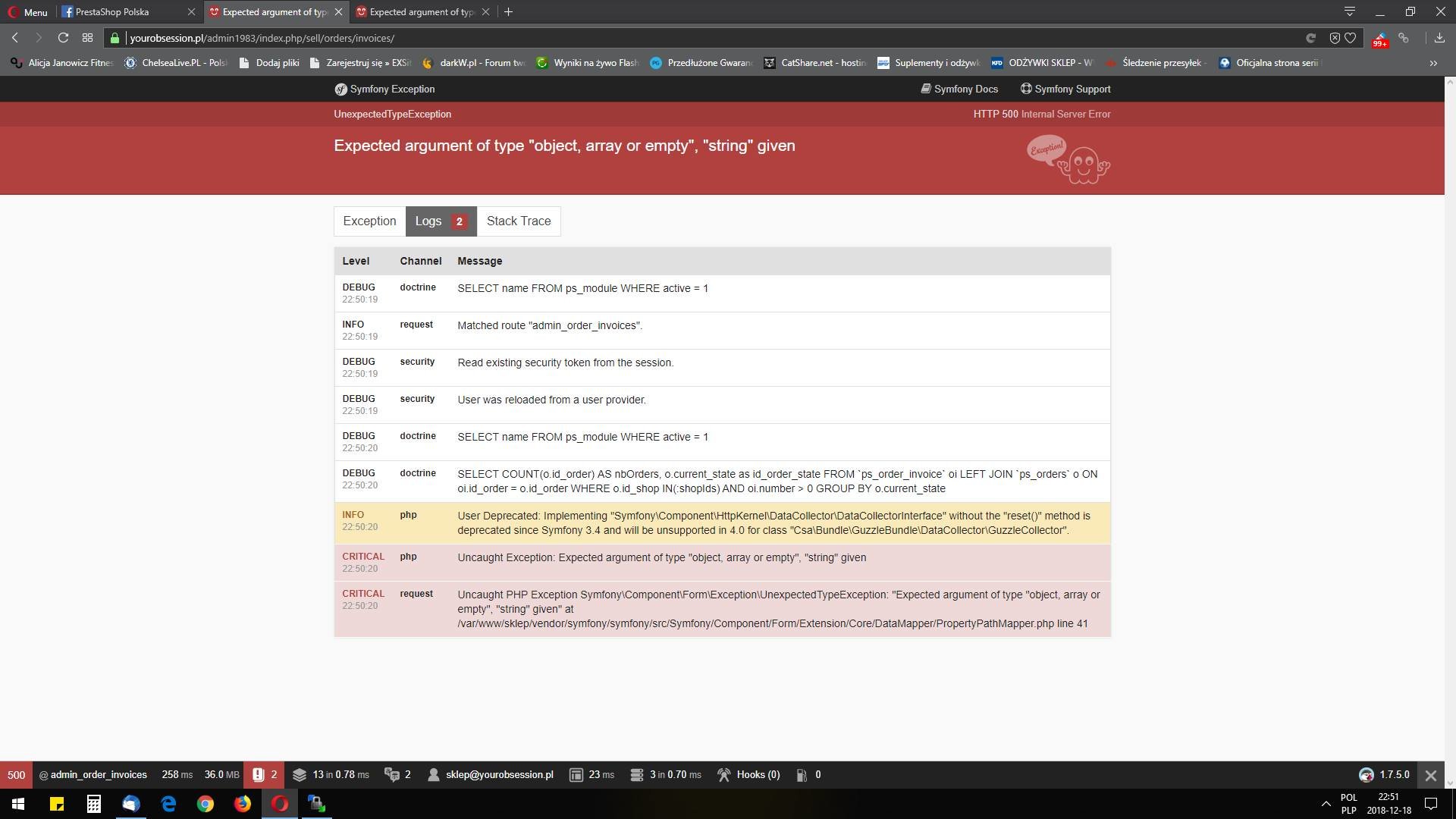
Task: Open the Symfony Support link
Action: point(1065,89)
